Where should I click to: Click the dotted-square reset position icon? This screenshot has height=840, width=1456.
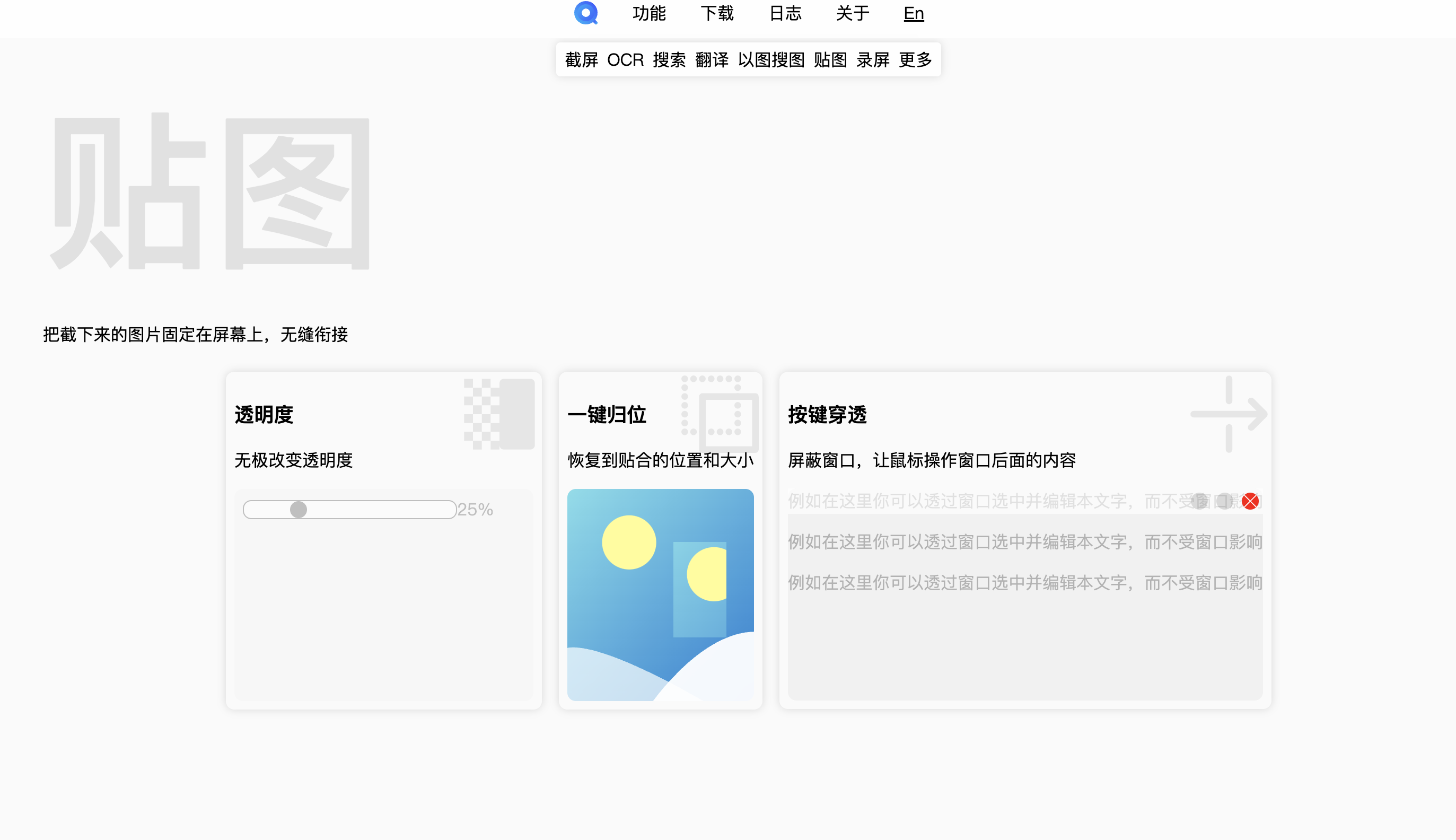[x=720, y=414]
